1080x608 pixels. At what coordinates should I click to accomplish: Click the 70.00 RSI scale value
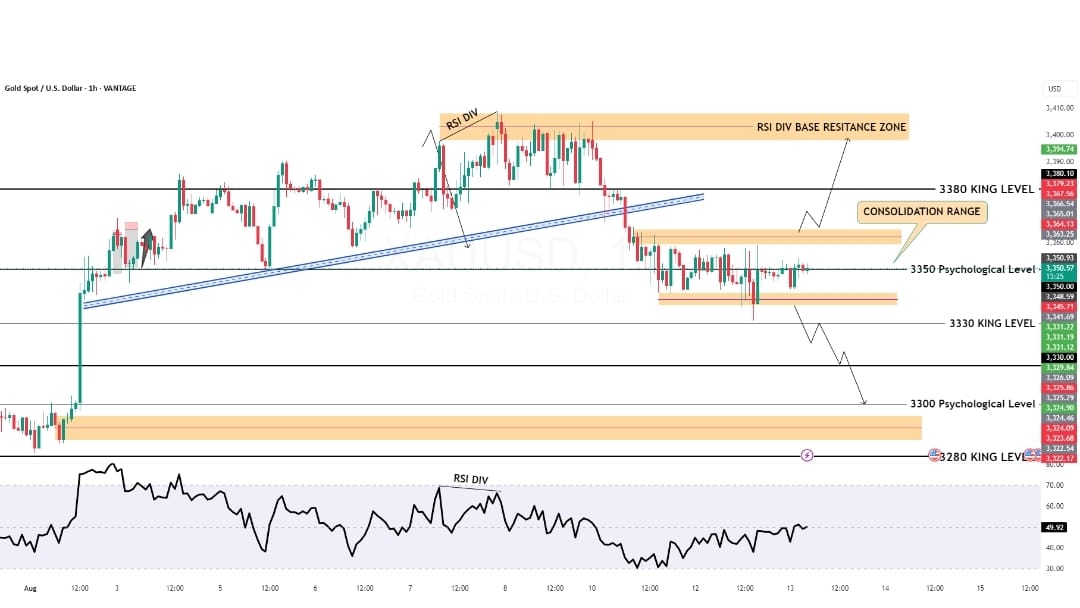coord(1055,485)
